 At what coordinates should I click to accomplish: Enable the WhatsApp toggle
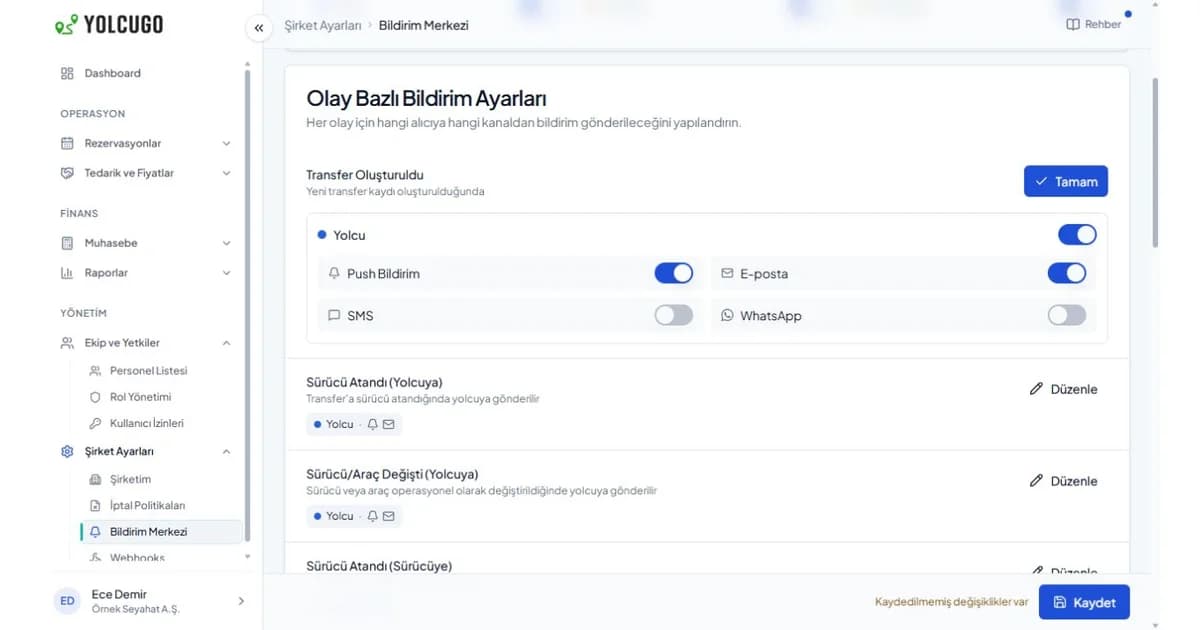(x=1067, y=315)
